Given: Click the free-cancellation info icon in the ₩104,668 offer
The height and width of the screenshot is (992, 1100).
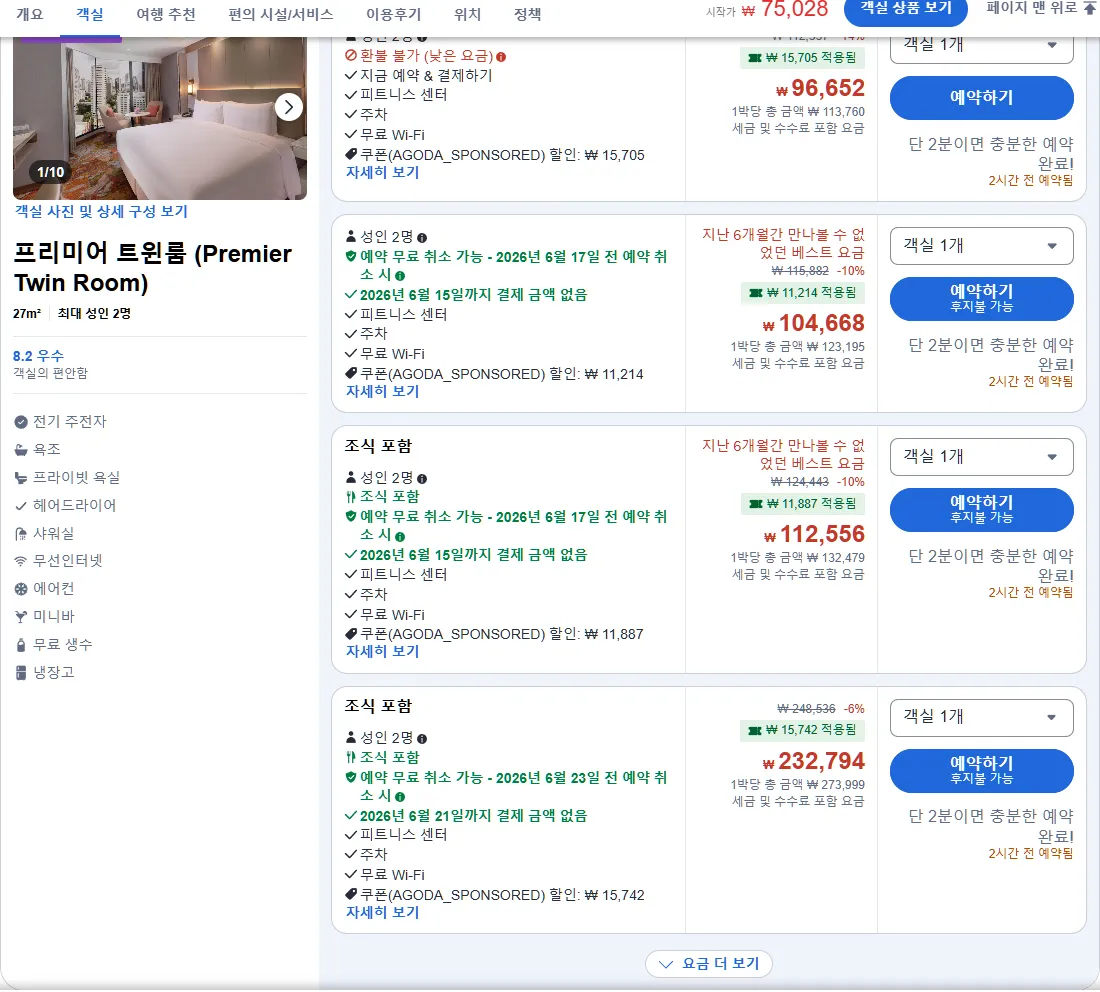Looking at the screenshot, I should click(x=400, y=276).
